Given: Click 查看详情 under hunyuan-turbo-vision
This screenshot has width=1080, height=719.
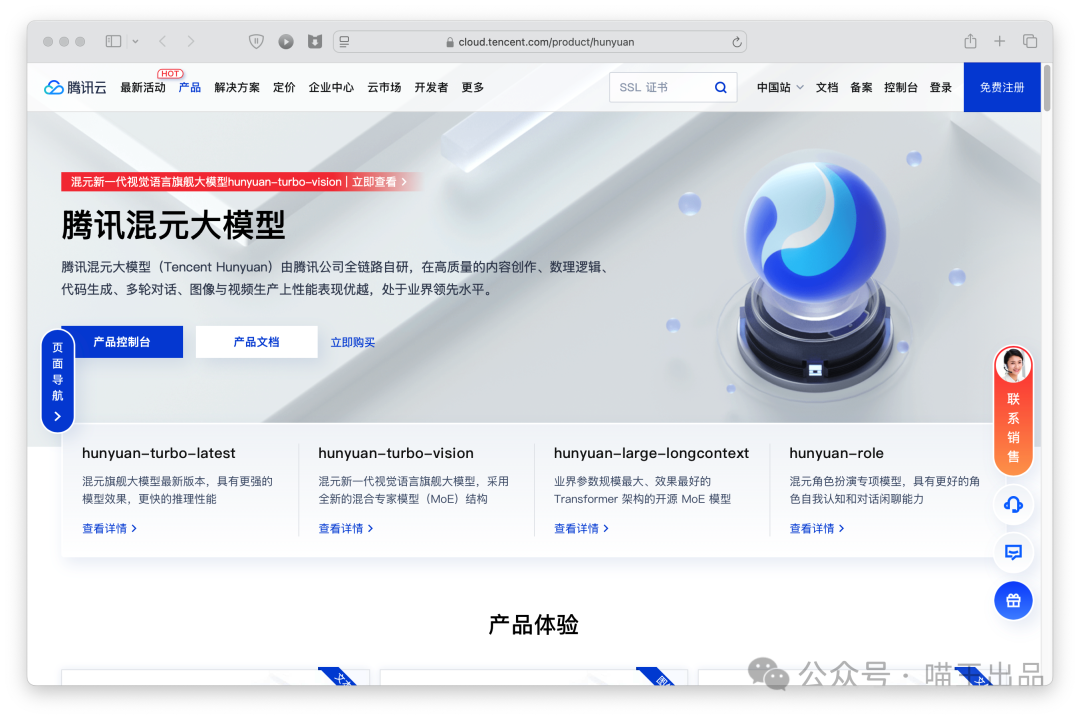Looking at the screenshot, I should pos(346,528).
